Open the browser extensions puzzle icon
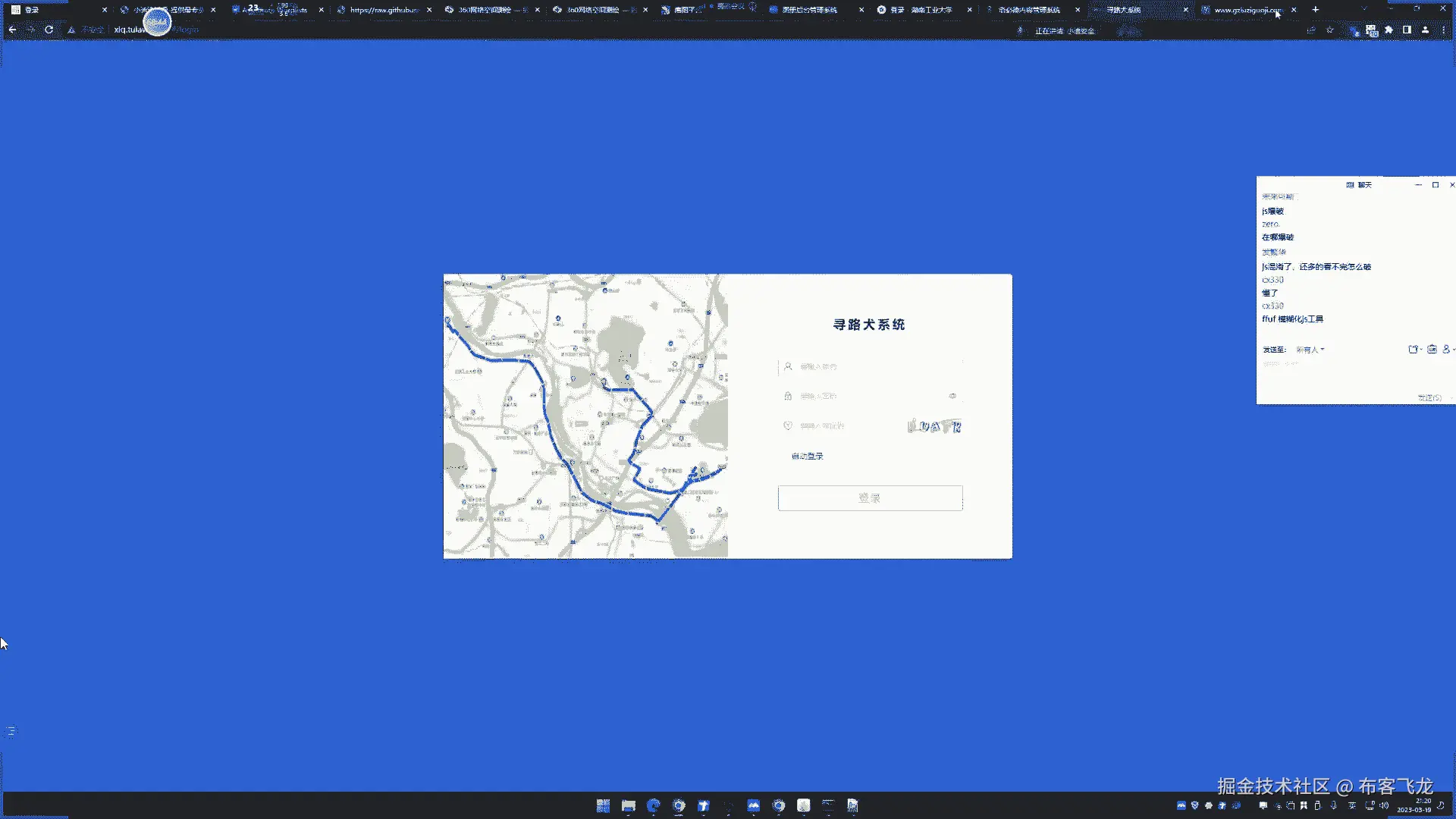Image resolution: width=1456 pixels, height=819 pixels. click(x=1389, y=30)
